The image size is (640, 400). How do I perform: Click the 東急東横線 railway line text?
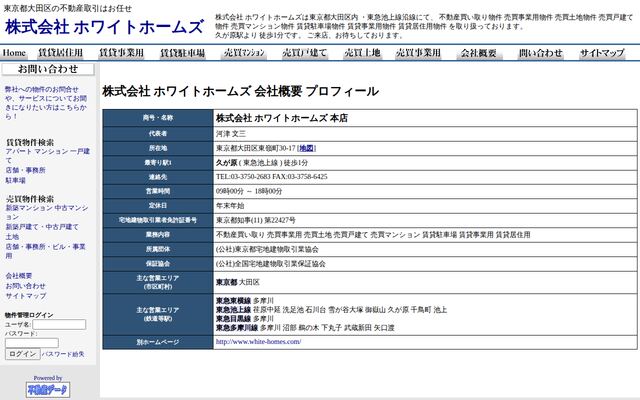tap(233, 301)
